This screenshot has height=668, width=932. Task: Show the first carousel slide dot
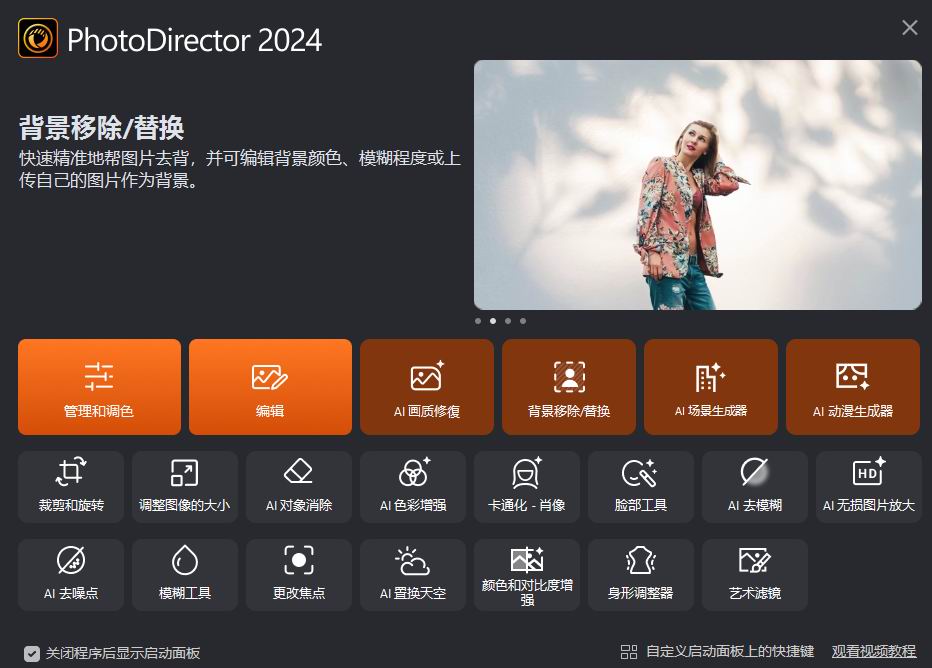click(478, 321)
